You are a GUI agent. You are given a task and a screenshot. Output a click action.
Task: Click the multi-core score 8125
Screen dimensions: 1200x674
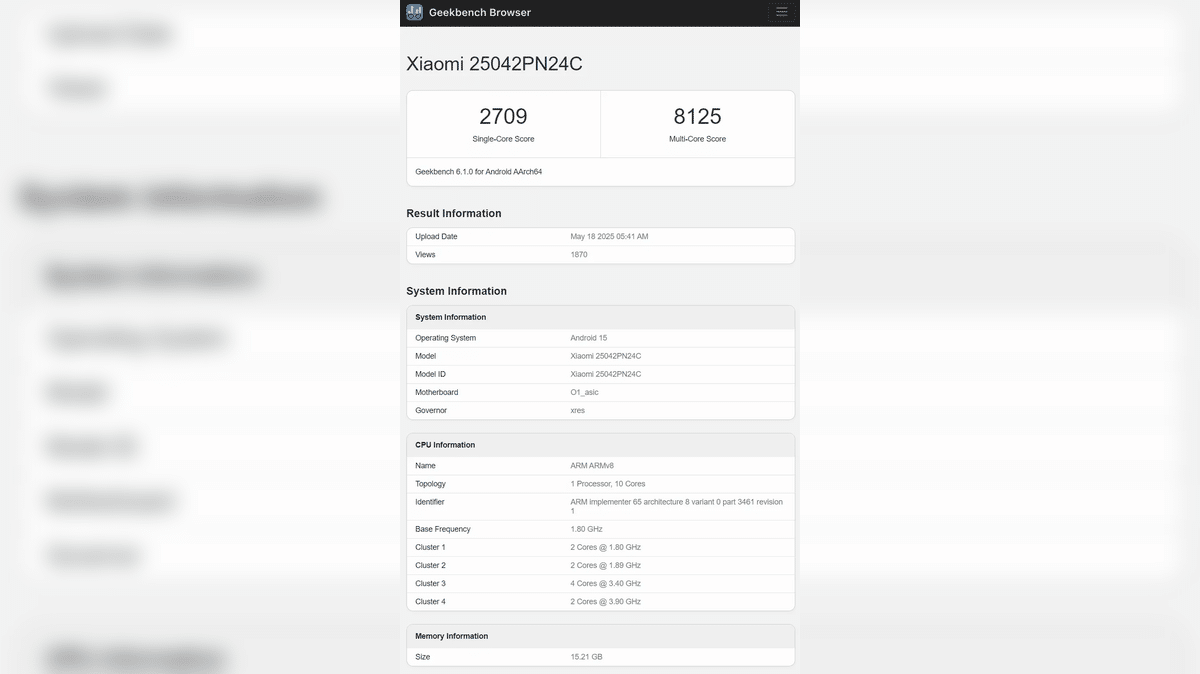pyautogui.click(x=698, y=116)
